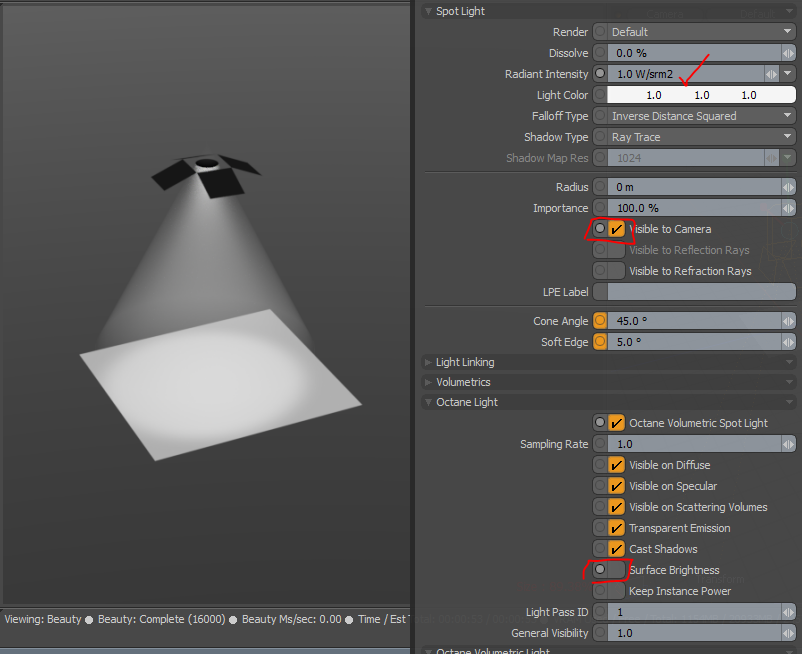Image resolution: width=802 pixels, height=654 pixels.
Task: Click the General Visibility keyframe circle
Action: pos(600,633)
